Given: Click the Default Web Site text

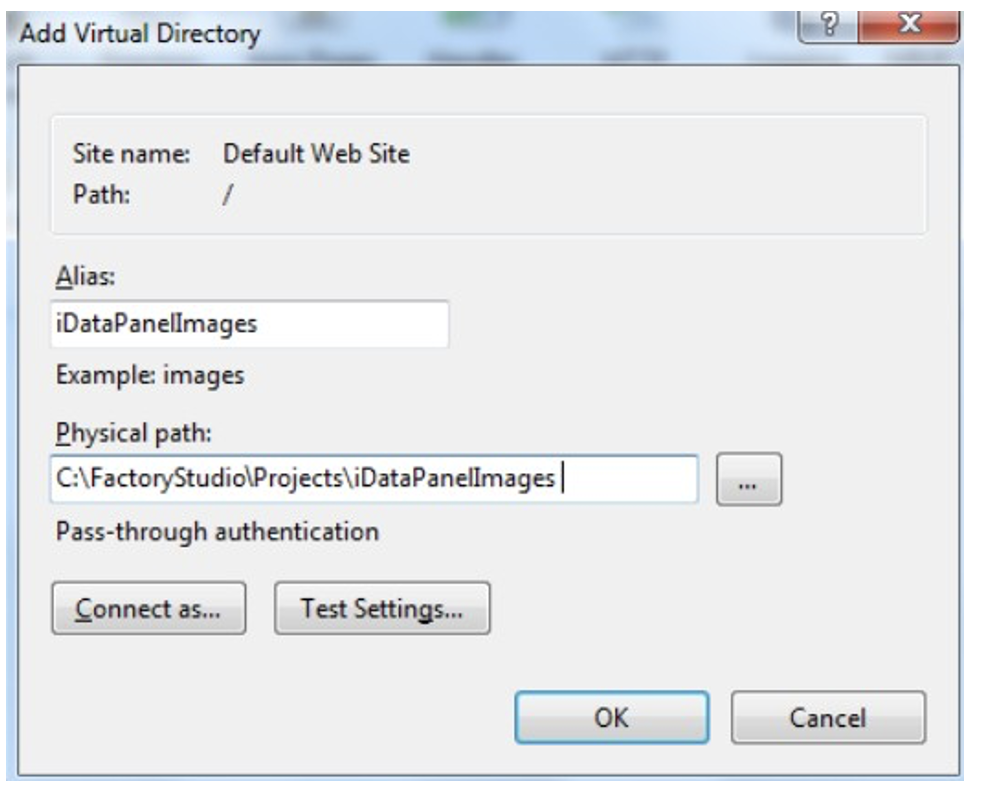Looking at the screenshot, I should point(316,153).
